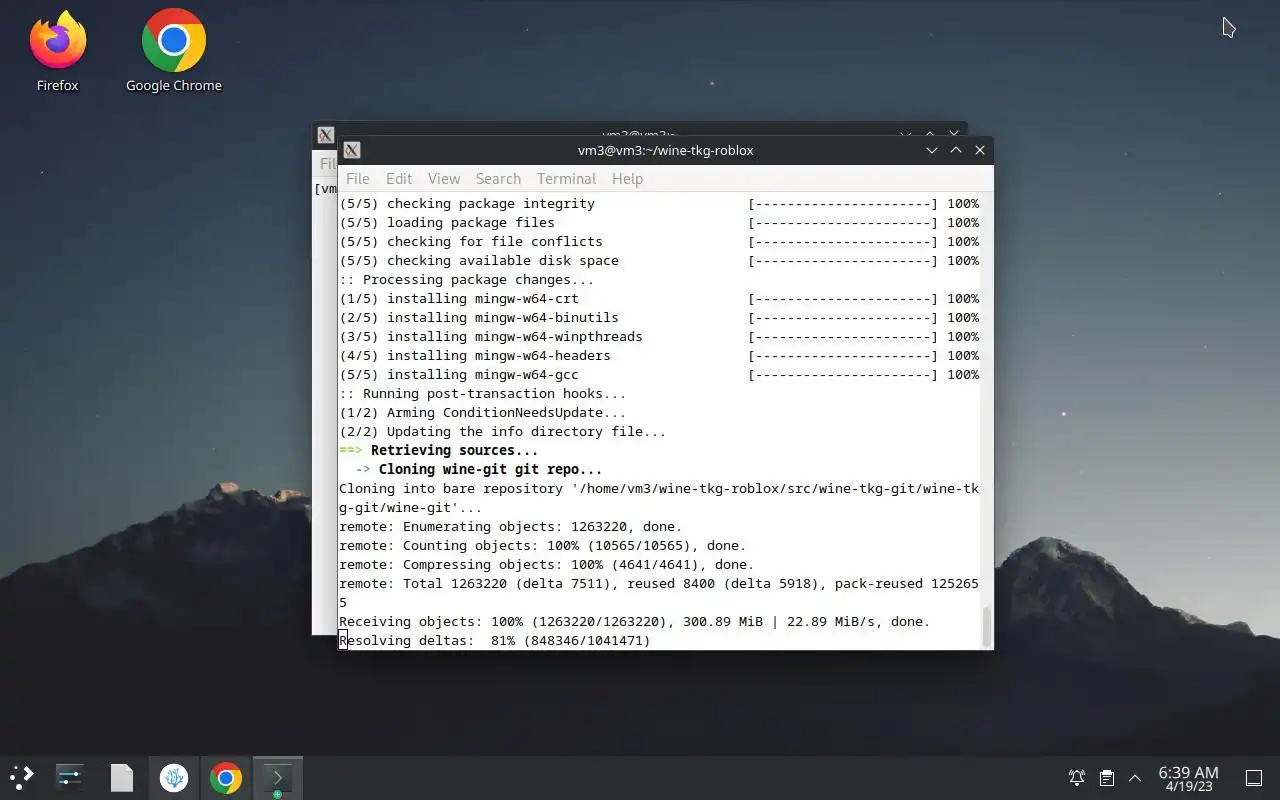Click ':: Processing package changes...' line

coord(466,279)
